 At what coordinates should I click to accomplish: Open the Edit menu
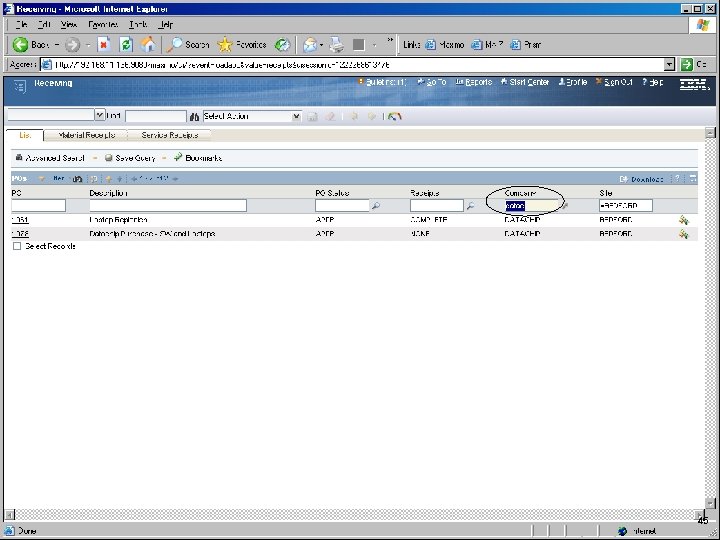click(x=44, y=24)
